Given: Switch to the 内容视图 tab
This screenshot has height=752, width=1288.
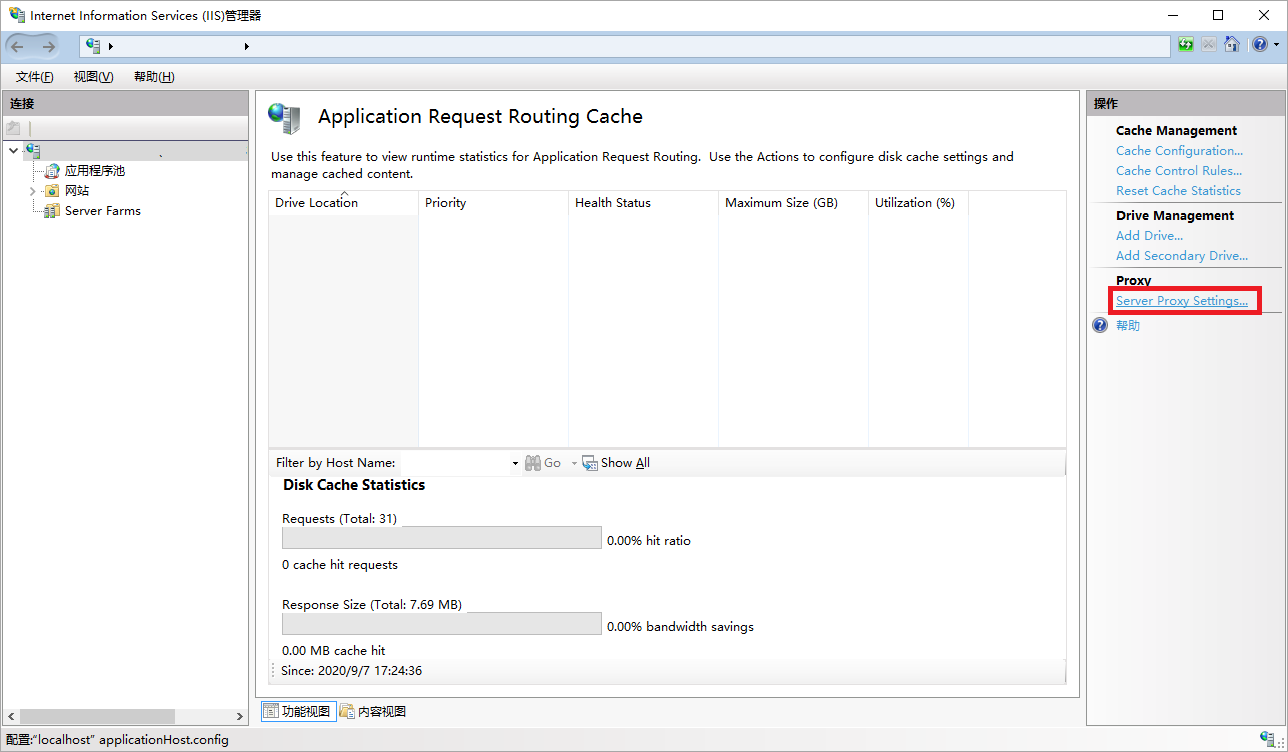Looking at the screenshot, I should coord(373,711).
